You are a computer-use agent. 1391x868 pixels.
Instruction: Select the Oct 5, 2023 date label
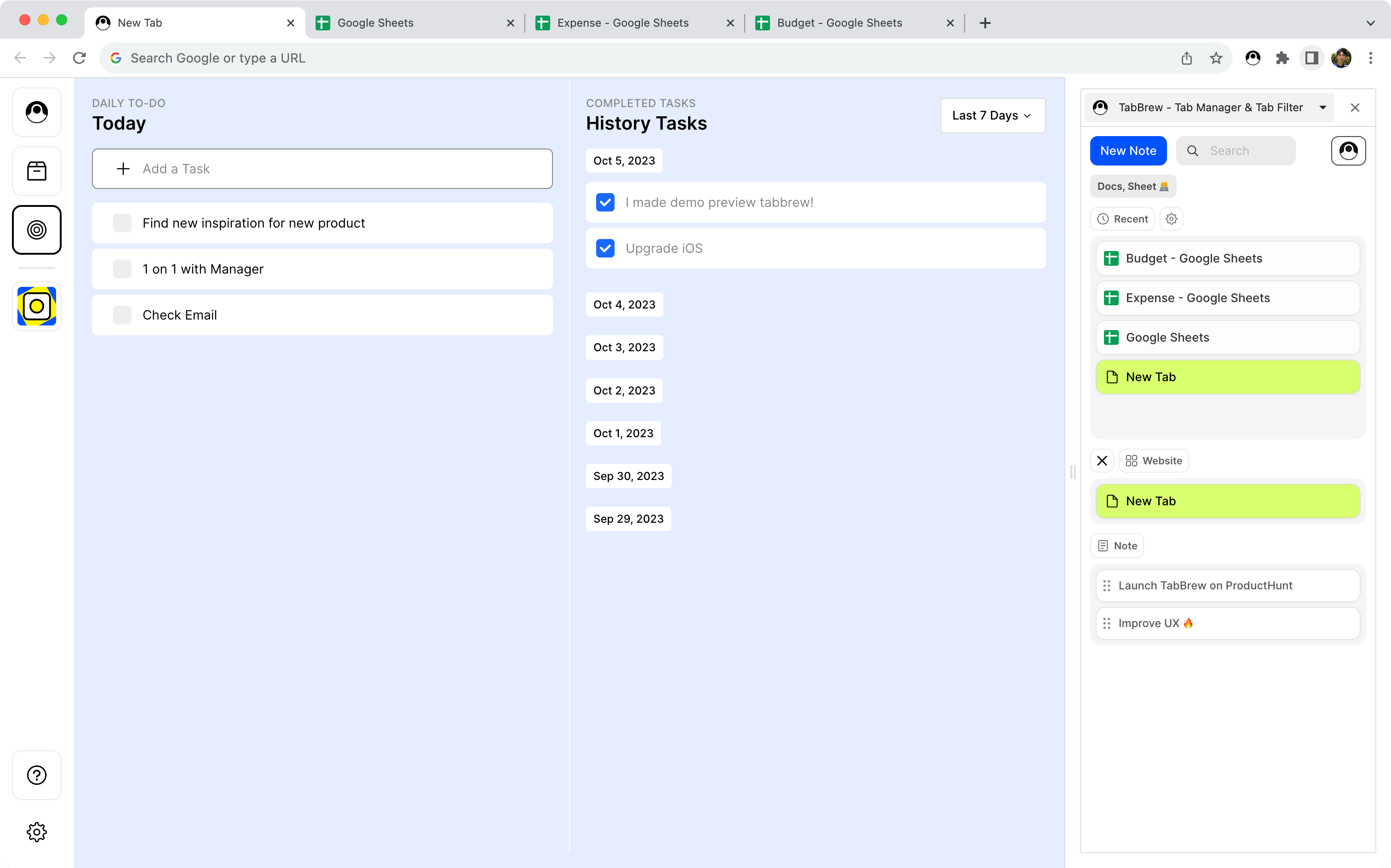pyautogui.click(x=624, y=161)
